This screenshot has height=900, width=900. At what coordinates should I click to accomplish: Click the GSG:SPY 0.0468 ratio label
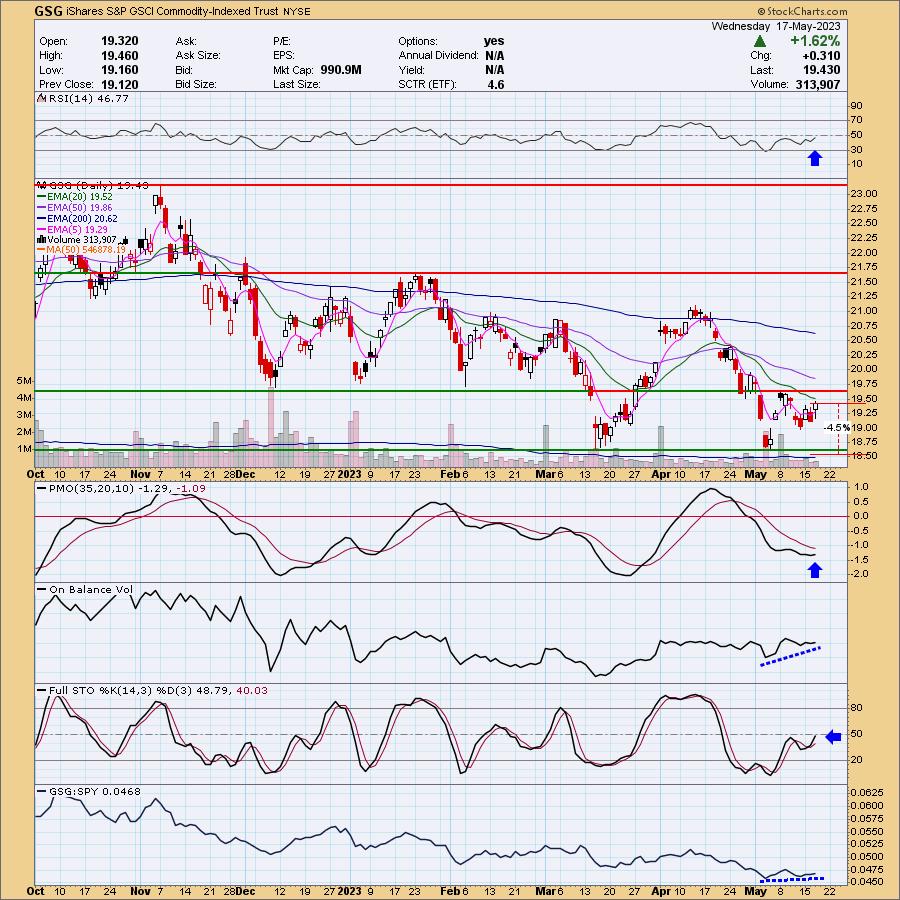[x=95, y=791]
